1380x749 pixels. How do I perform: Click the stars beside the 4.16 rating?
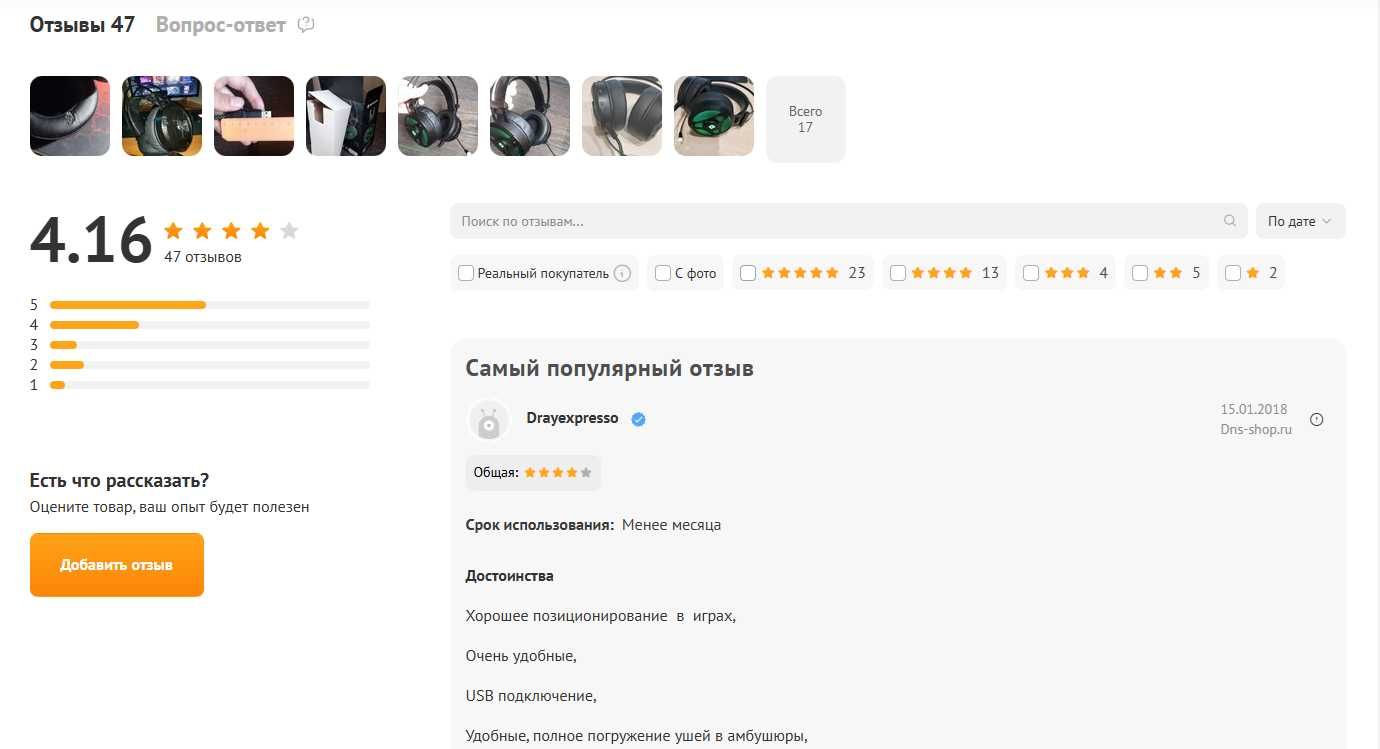coord(231,231)
